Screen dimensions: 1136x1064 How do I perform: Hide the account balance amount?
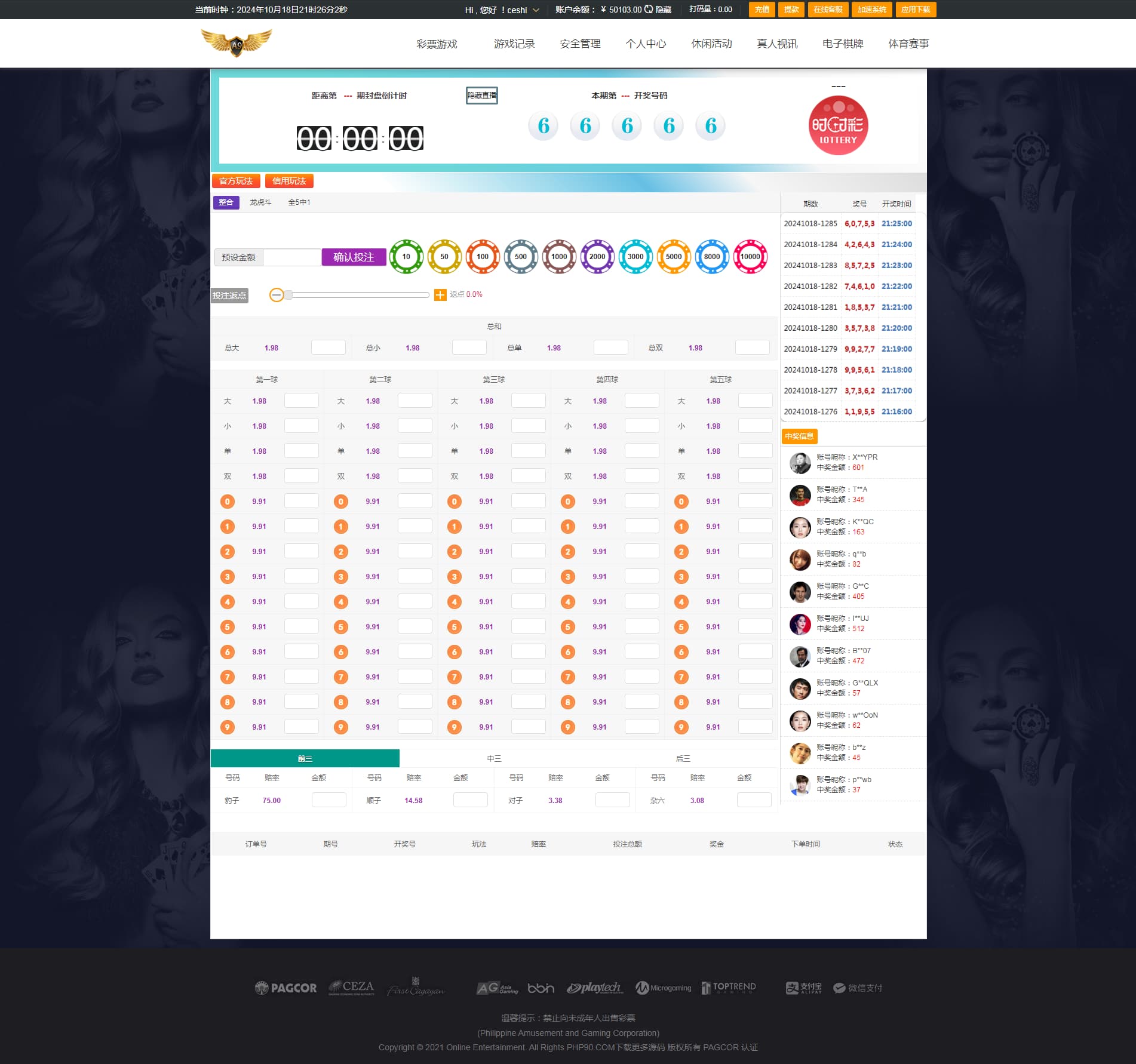664,10
